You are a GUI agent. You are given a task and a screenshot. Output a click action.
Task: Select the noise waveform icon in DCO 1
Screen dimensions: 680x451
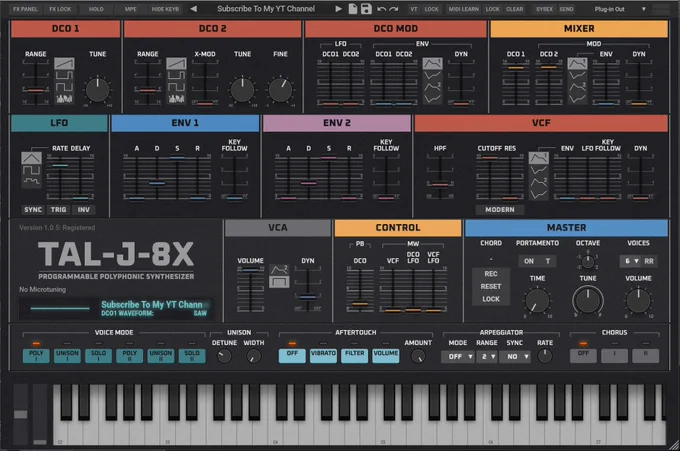point(64,98)
